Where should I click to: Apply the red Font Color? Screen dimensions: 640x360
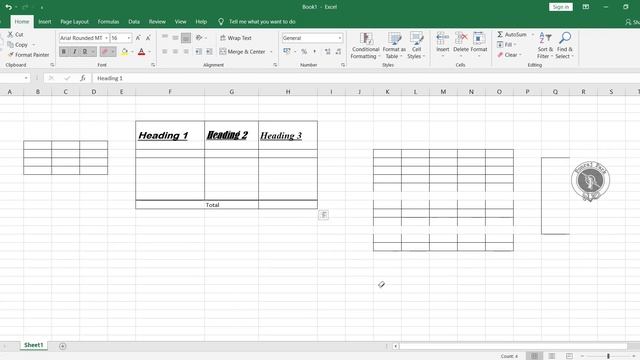click(141, 51)
